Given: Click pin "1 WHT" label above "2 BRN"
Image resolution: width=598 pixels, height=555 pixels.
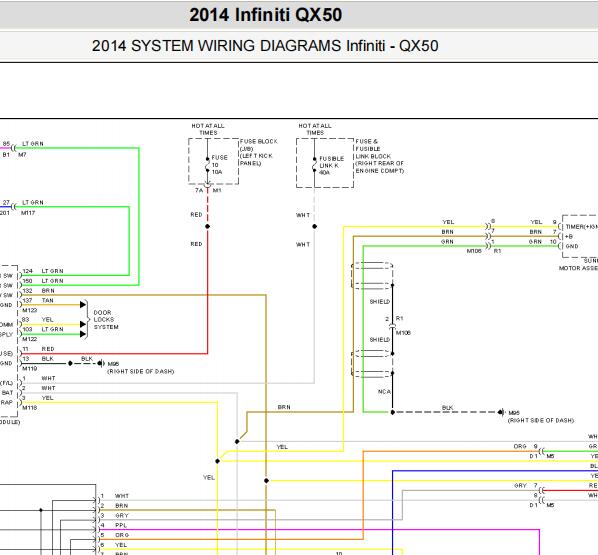Looking at the screenshot, I should click(114, 496).
